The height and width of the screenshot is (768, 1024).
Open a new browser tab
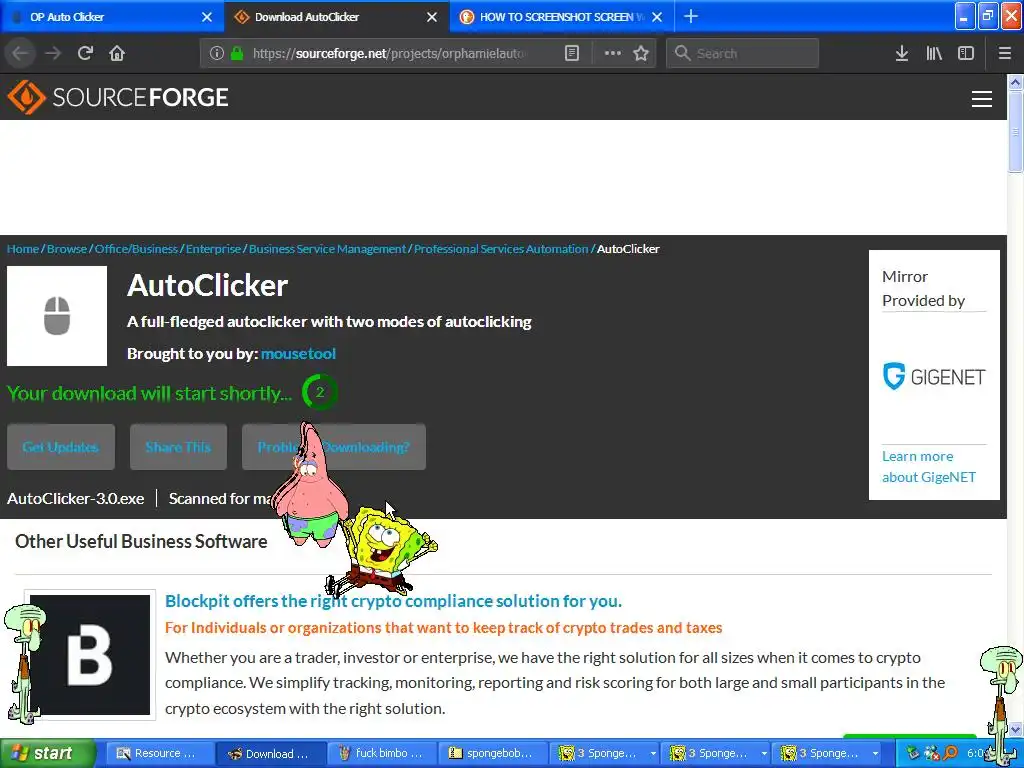[x=690, y=16]
